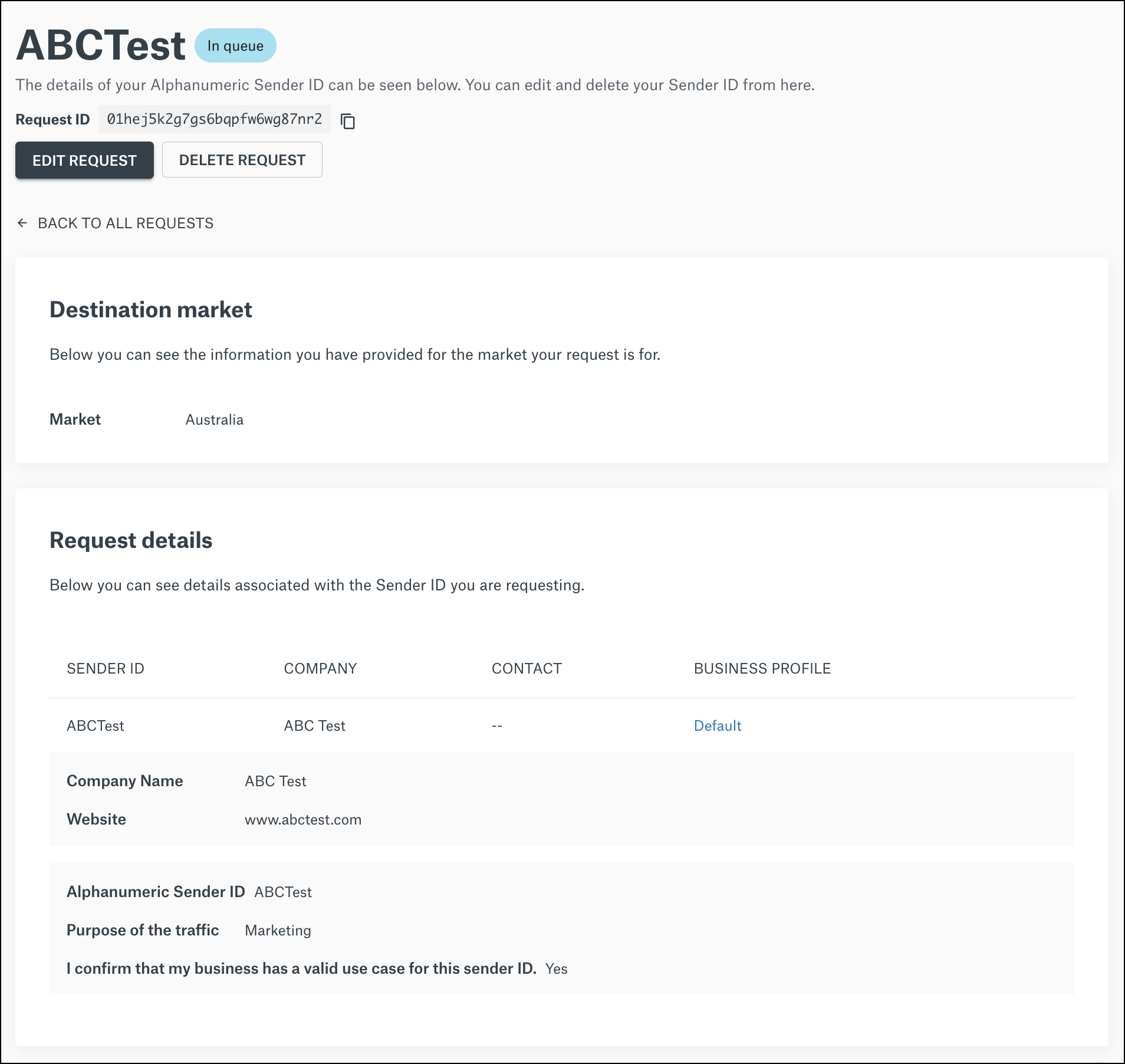Select the SENDER ID column header

pyautogui.click(x=106, y=668)
